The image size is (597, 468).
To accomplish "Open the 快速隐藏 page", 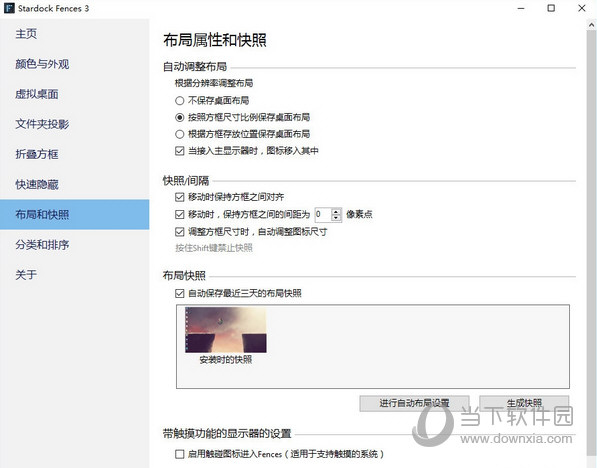I will tap(75, 184).
